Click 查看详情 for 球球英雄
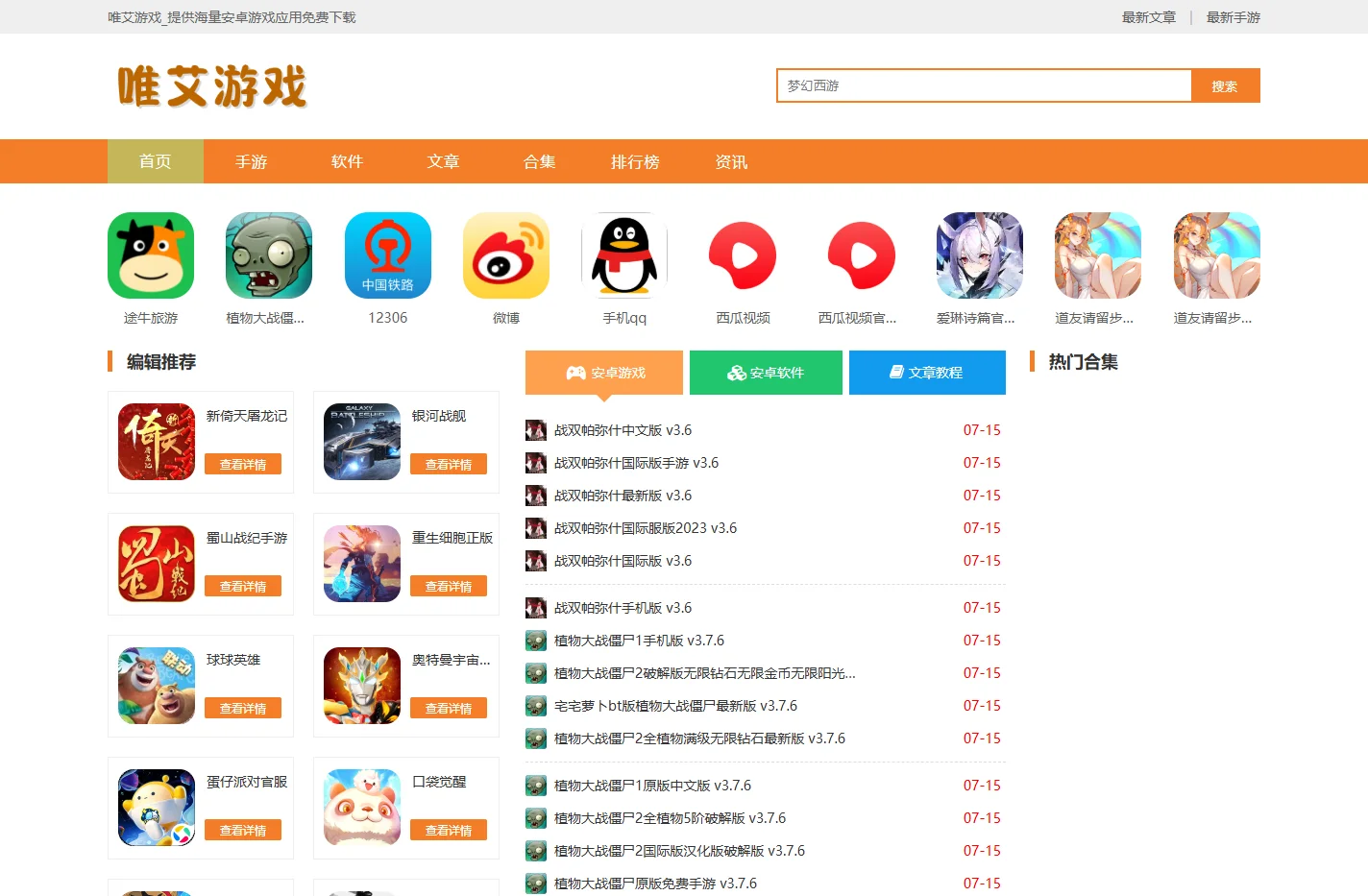The image size is (1368, 896). coord(243,709)
